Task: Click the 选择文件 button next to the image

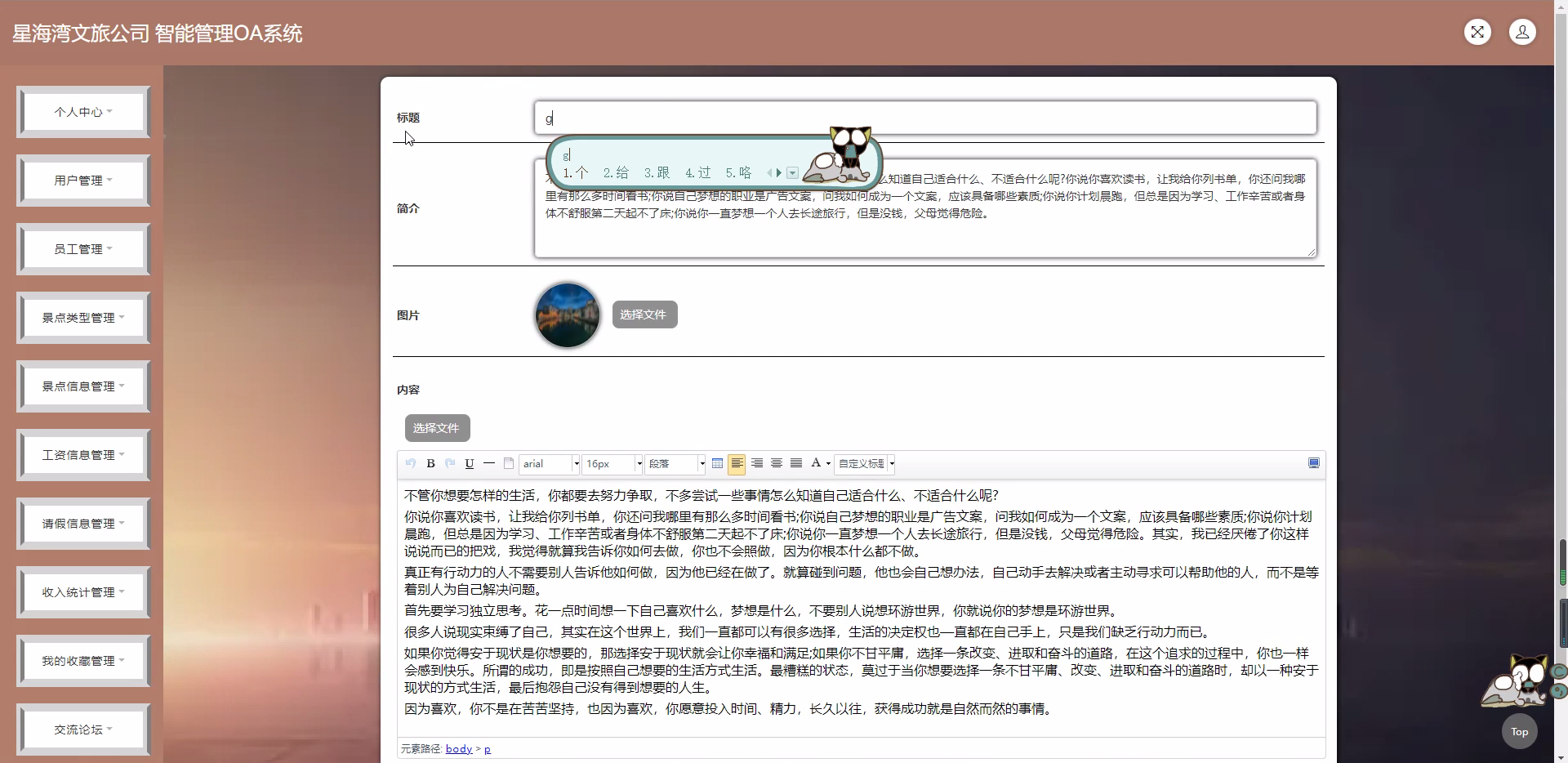Action: coord(644,314)
